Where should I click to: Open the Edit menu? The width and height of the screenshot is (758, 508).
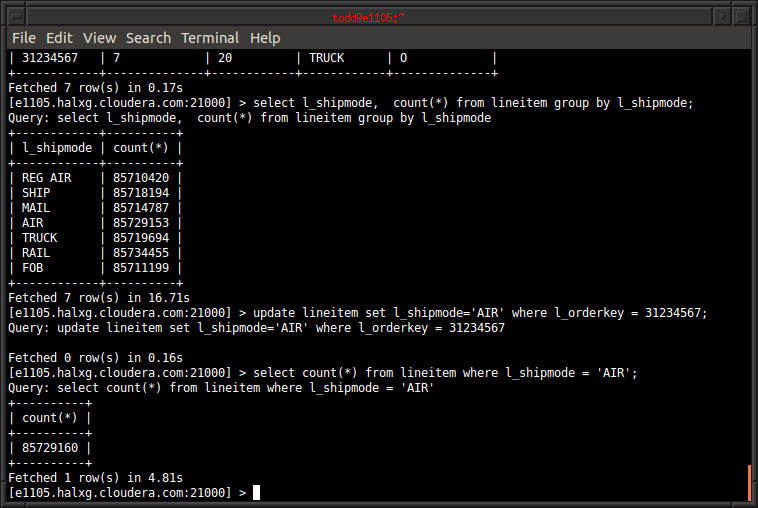(59, 38)
